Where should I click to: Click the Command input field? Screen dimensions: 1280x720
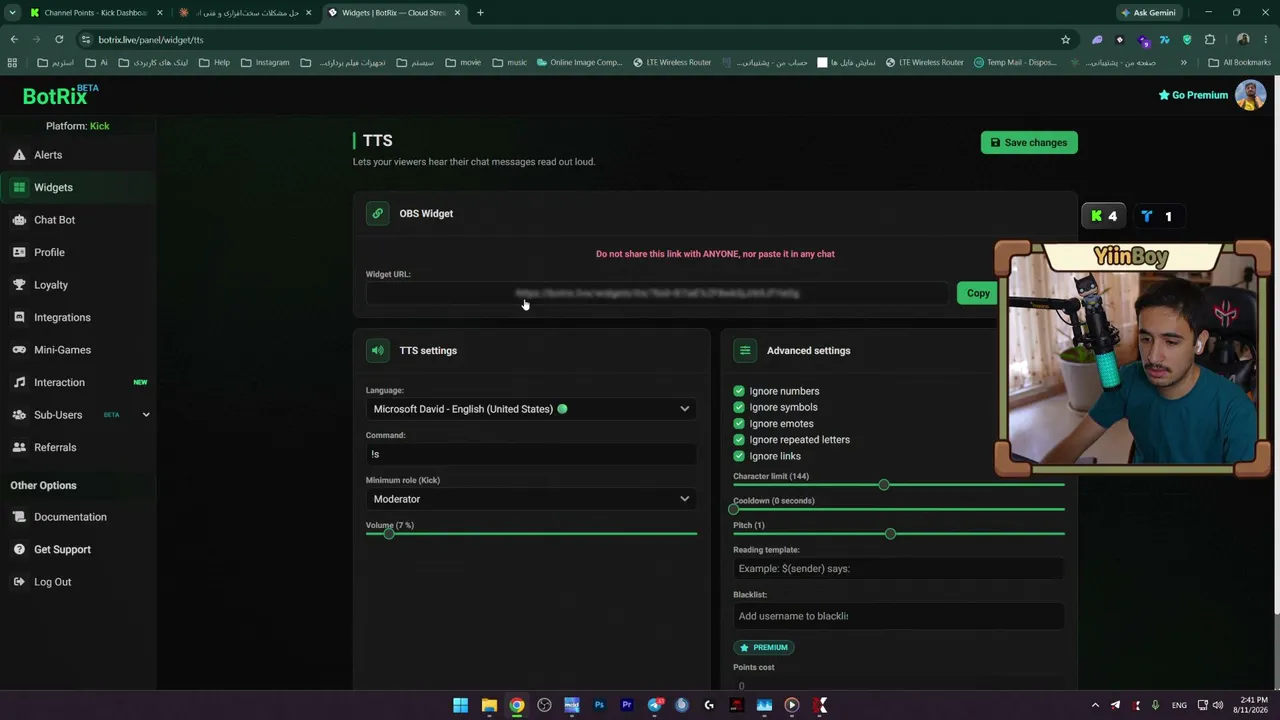point(531,454)
